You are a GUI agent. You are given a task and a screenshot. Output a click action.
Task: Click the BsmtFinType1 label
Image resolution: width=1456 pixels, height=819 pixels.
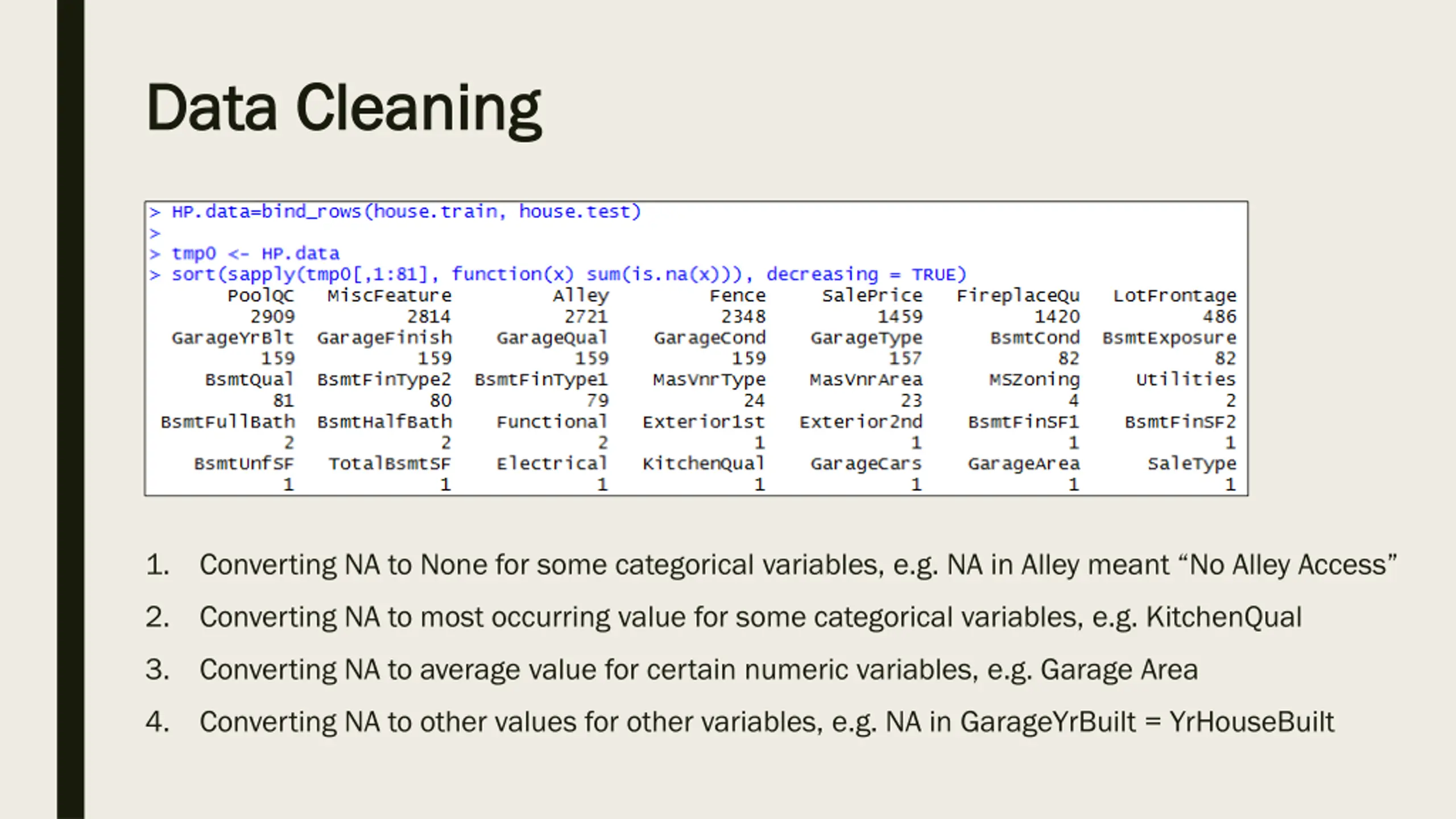tap(541, 380)
